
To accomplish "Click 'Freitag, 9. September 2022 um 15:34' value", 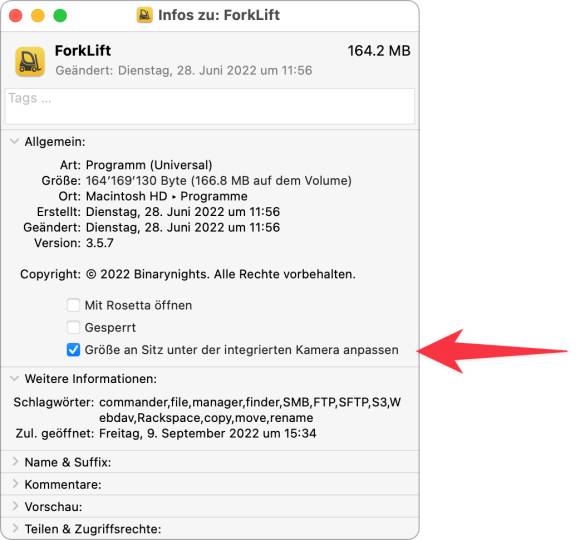I will (x=208, y=433).
